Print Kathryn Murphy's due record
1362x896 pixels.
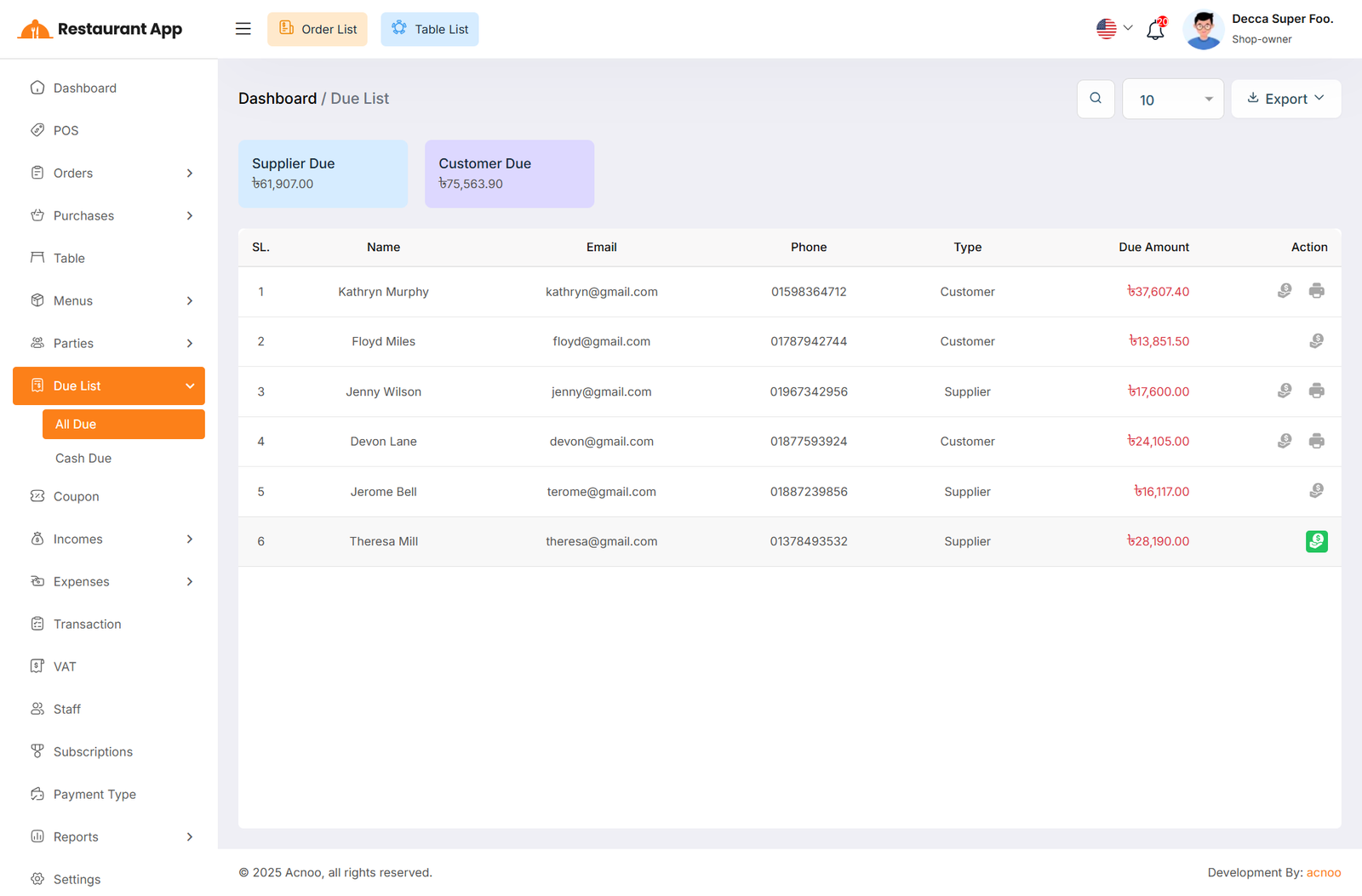click(x=1316, y=291)
